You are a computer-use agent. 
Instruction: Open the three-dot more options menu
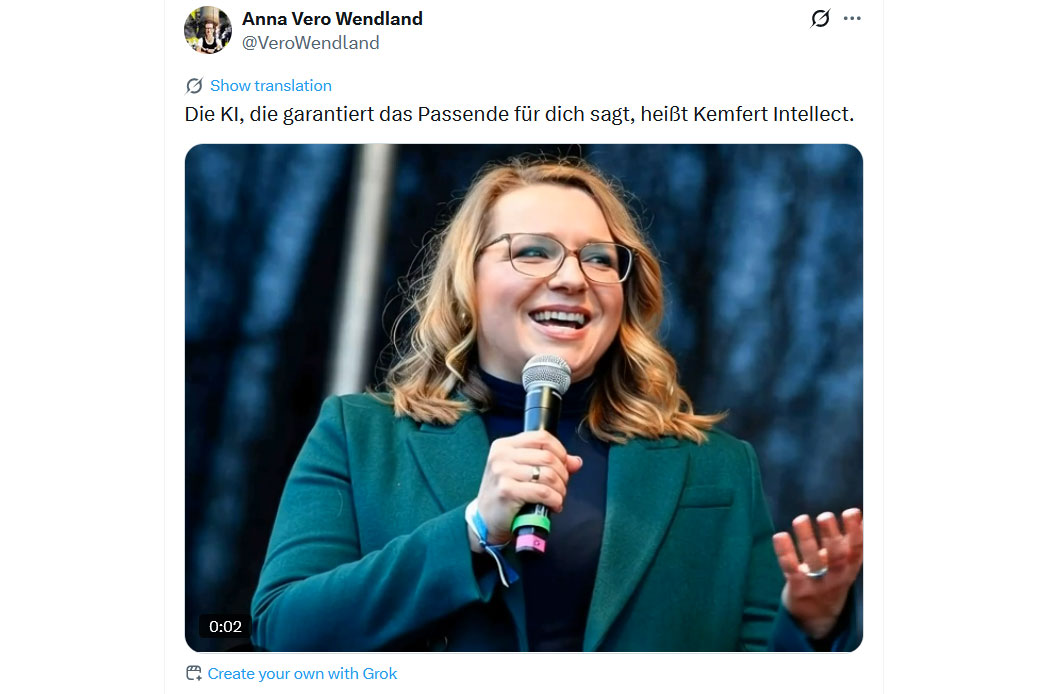(x=852, y=18)
